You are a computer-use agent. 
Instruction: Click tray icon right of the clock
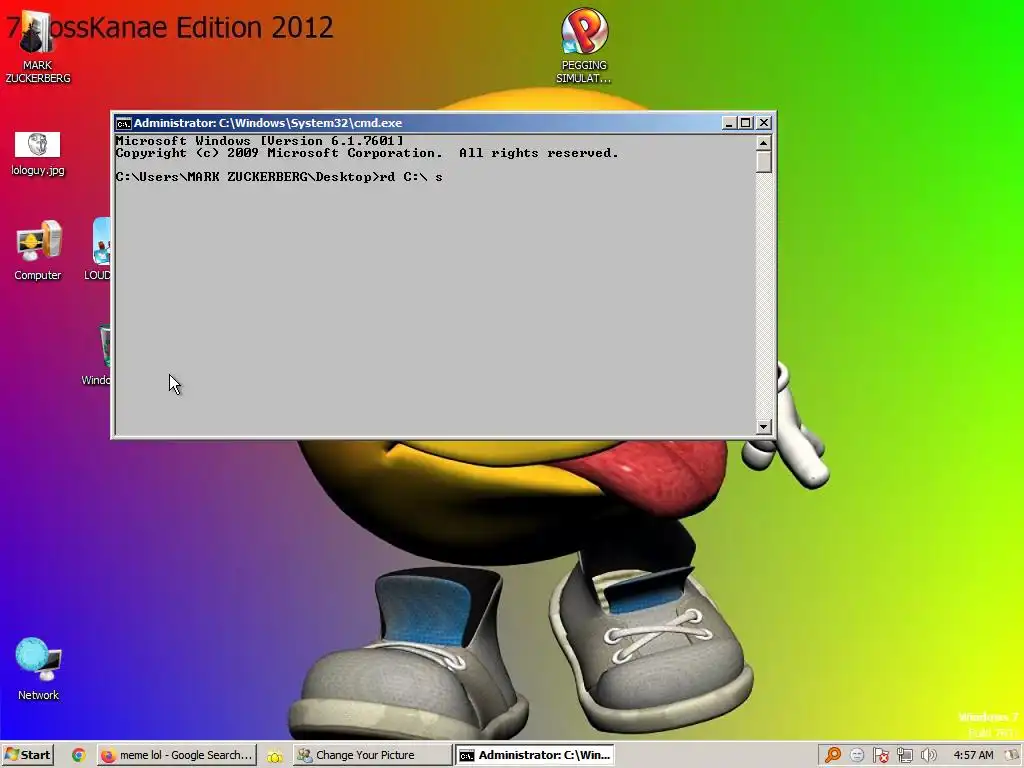[1014, 755]
